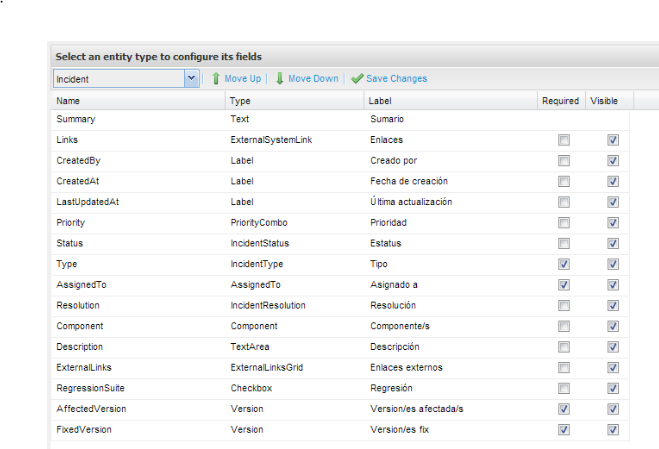This screenshot has height=449, width=659.
Task: Toggle Required checkbox for FixedVersion
Action: pos(564,430)
